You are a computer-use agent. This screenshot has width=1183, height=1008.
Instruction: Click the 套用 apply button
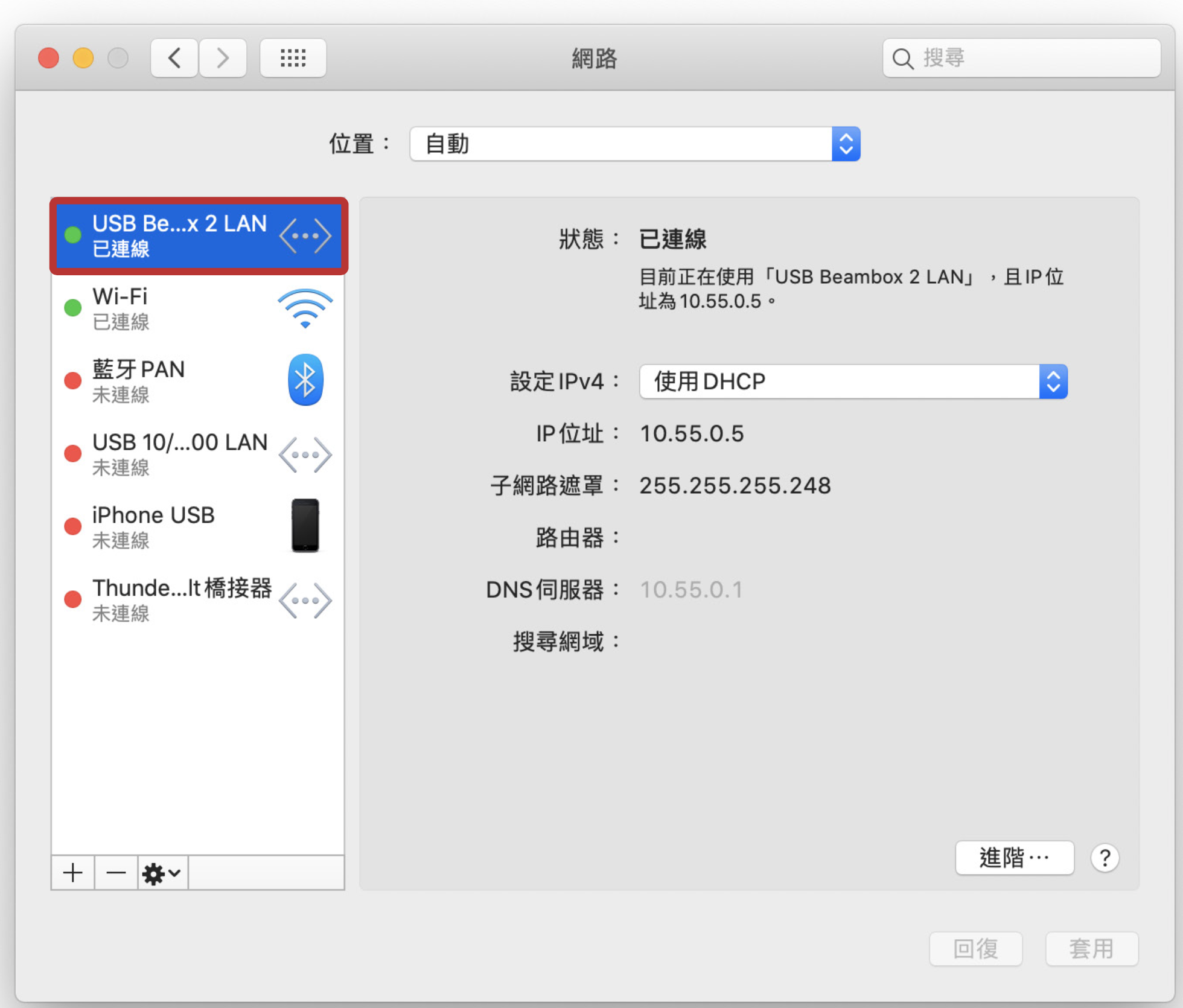click(1091, 949)
